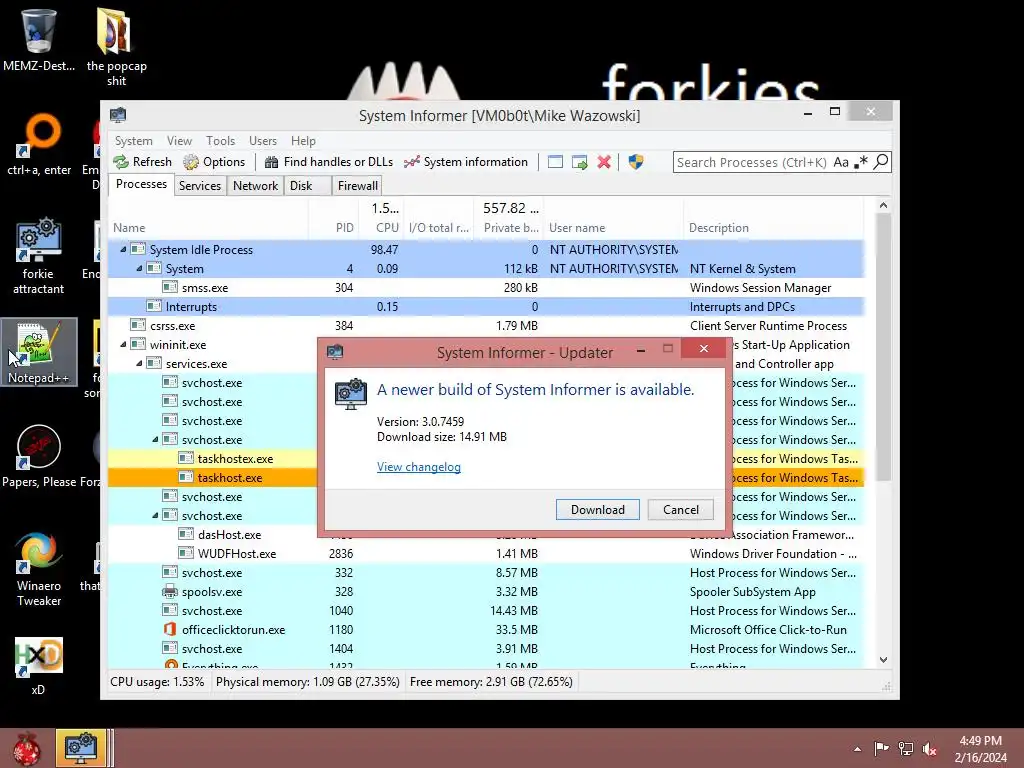Open the View menu

pyautogui.click(x=179, y=141)
